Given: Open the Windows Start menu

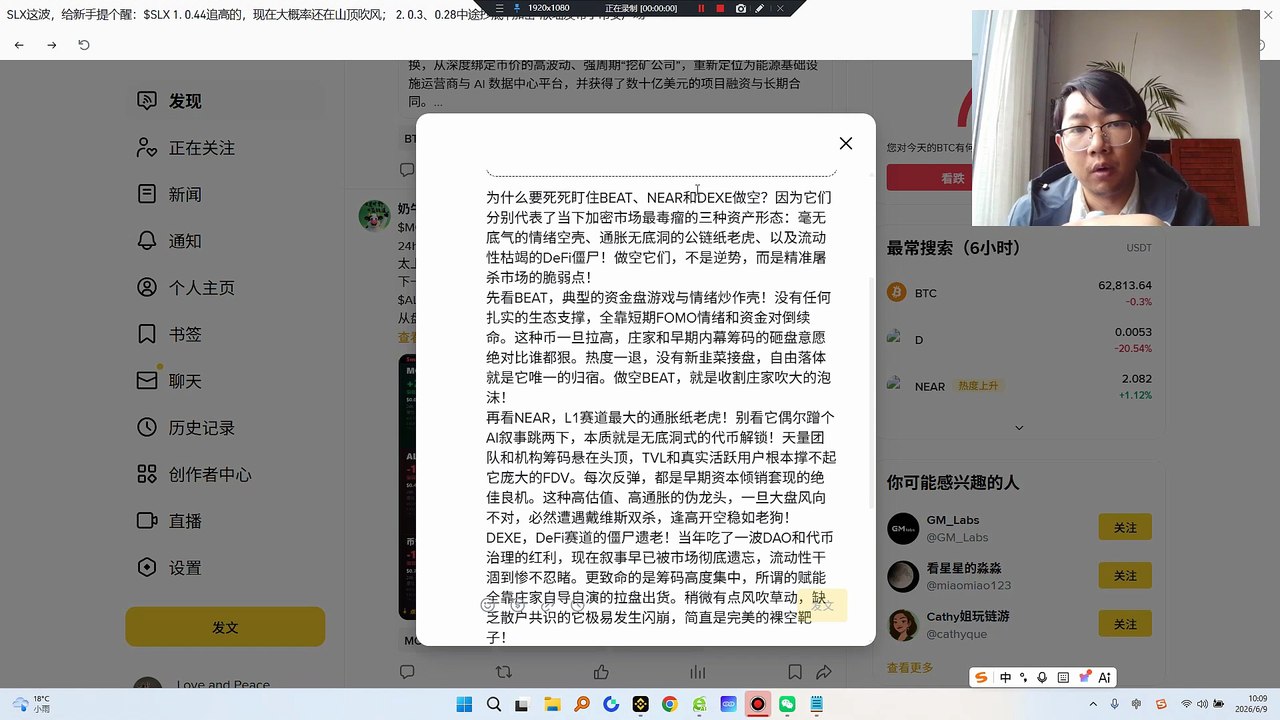Looking at the screenshot, I should point(464,705).
